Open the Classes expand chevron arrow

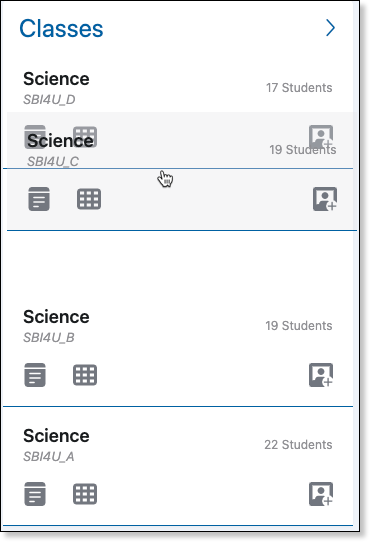(x=330, y=28)
